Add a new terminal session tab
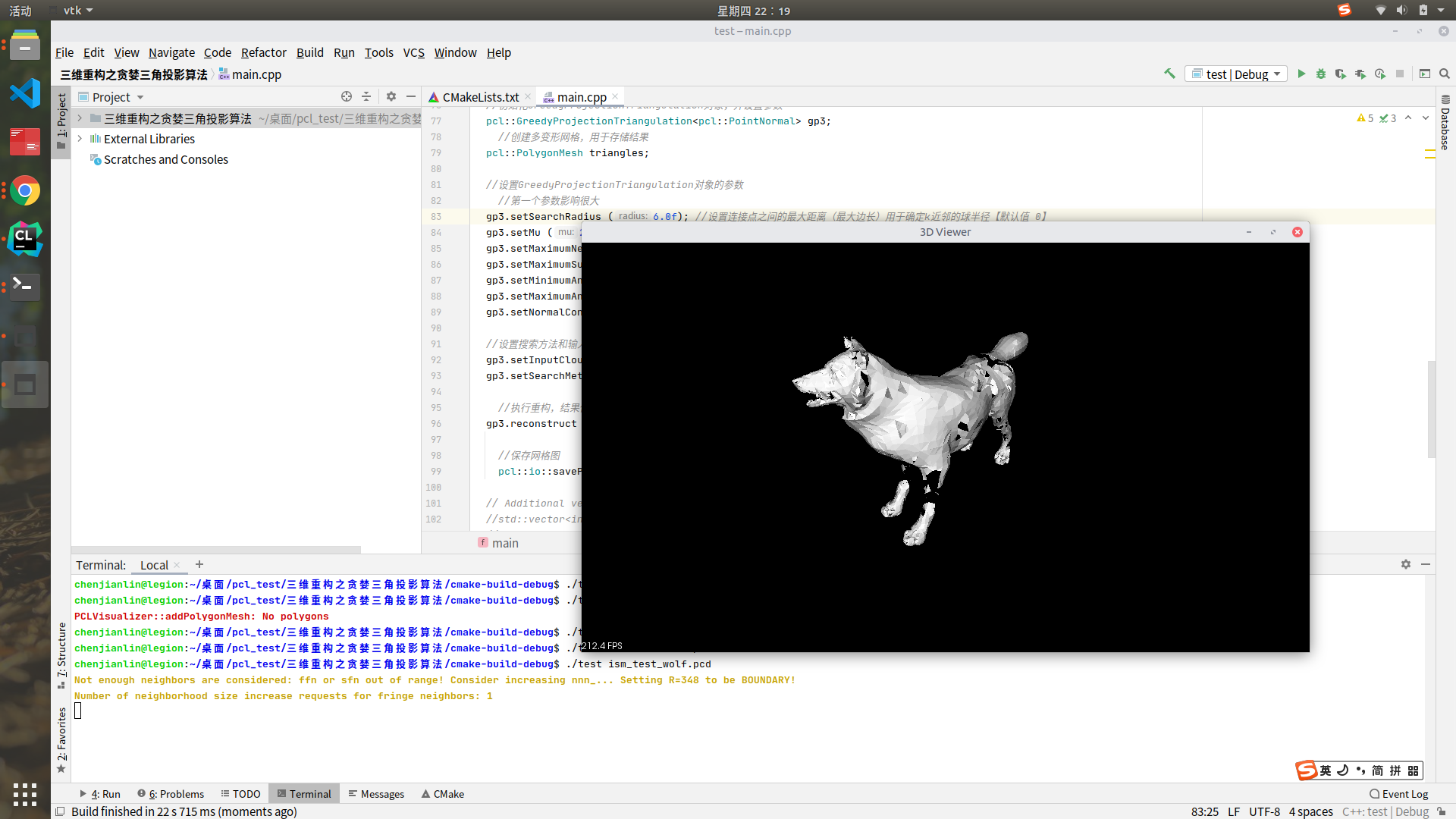The height and width of the screenshot is (819, 1456). pyautogui.click(x=199, y=564)
